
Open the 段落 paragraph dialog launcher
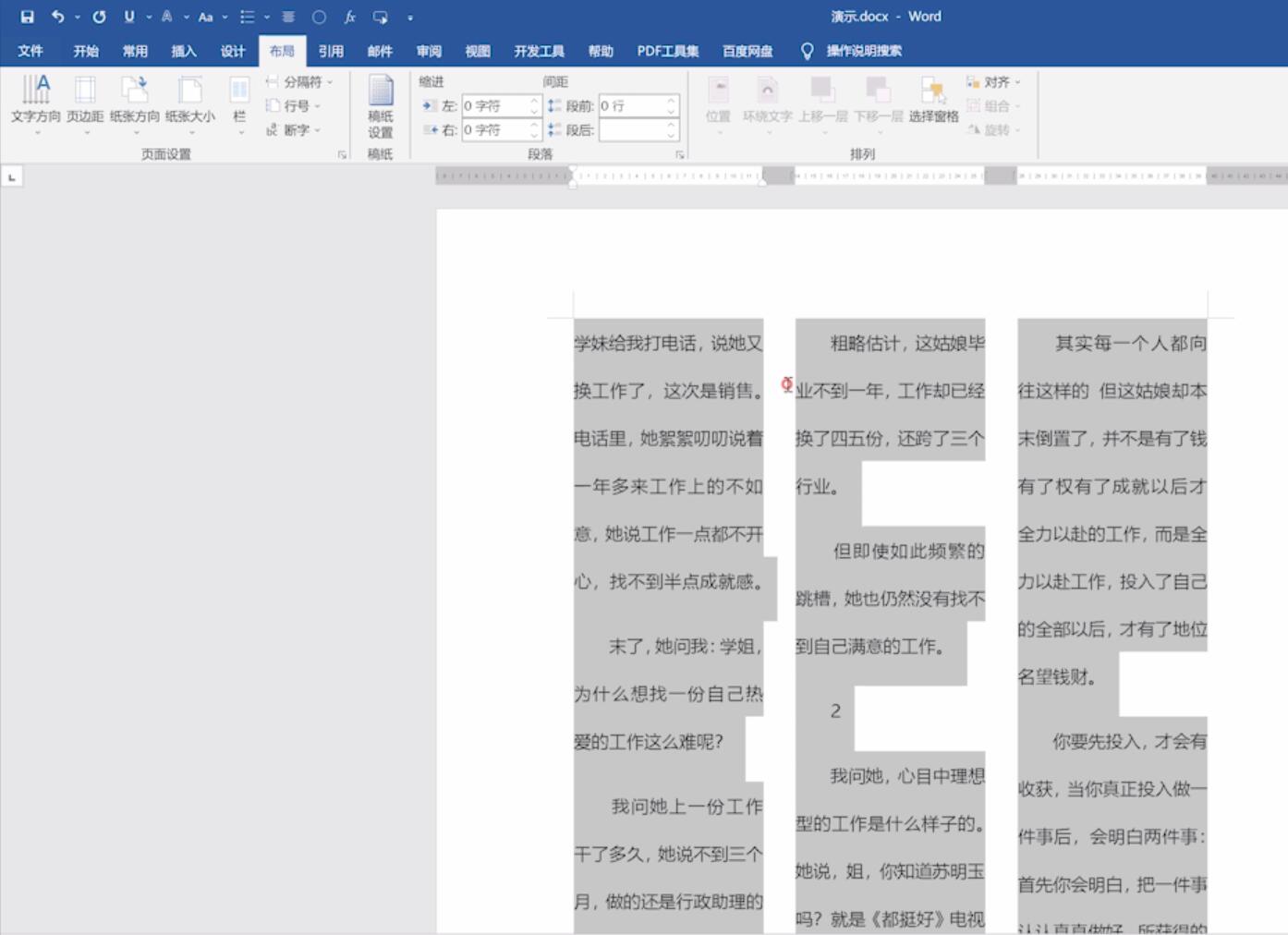tap(680, 154)
